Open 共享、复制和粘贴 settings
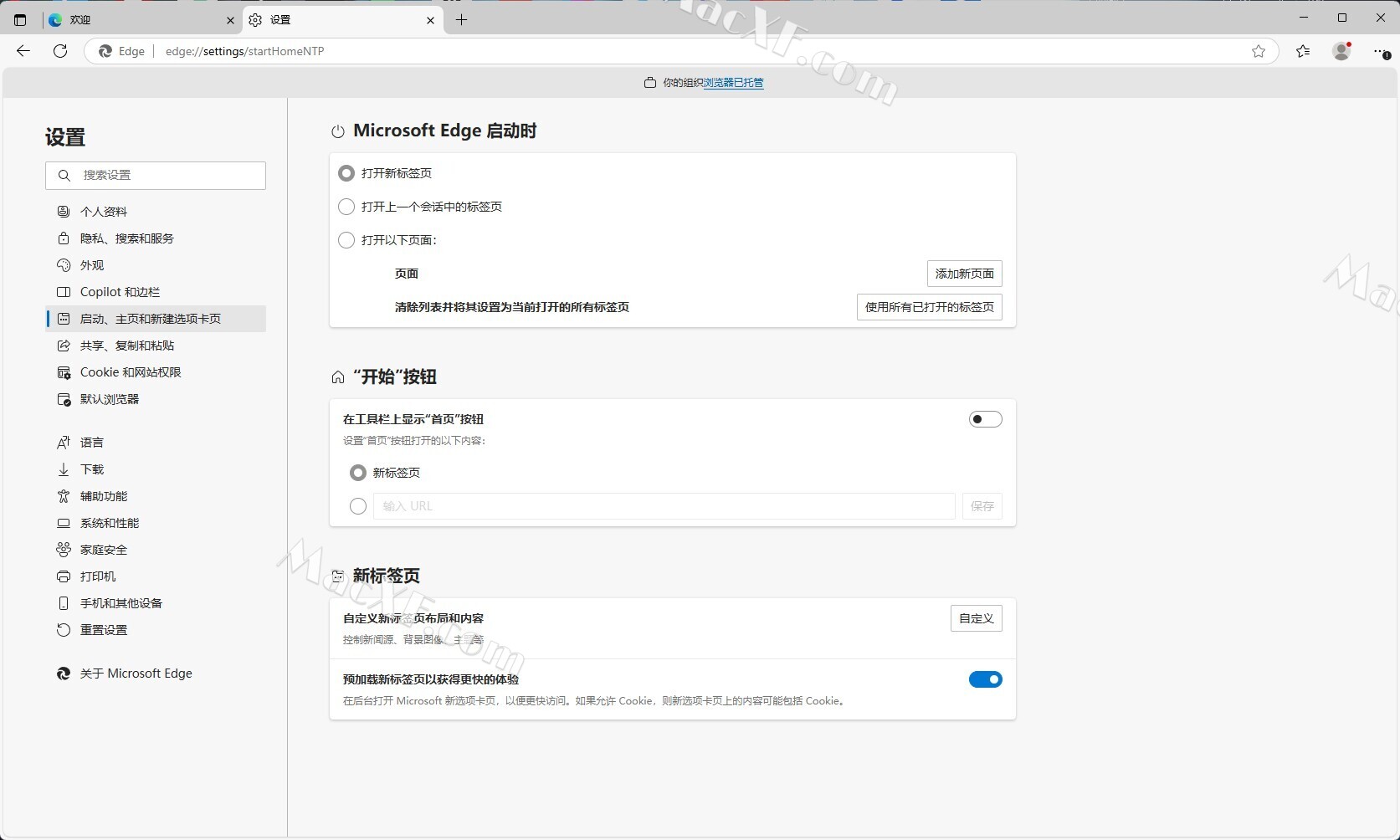Screen dimensions: 1400x840 click(156, 346)
